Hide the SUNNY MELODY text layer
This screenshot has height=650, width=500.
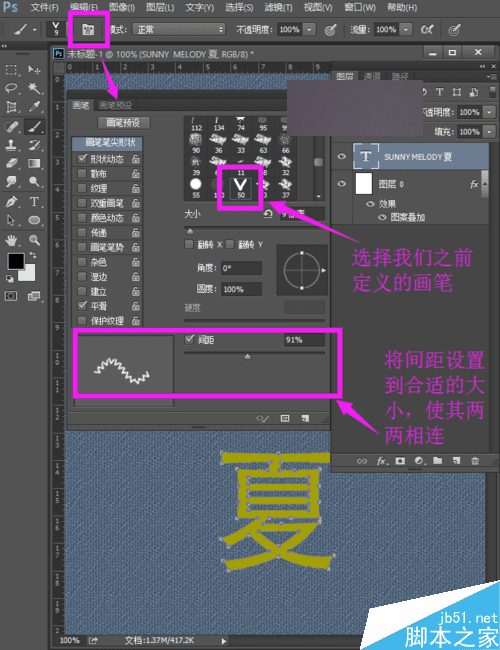tap(342, 156)
